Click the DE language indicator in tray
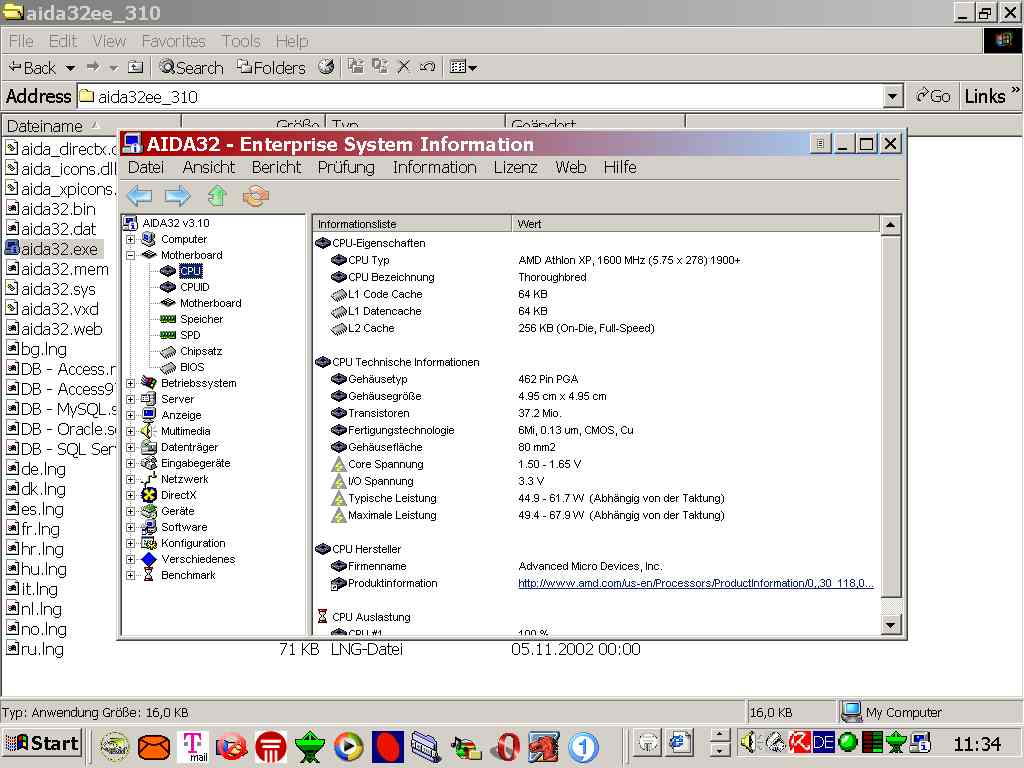1024x768 pixels. tap(823, 743)
